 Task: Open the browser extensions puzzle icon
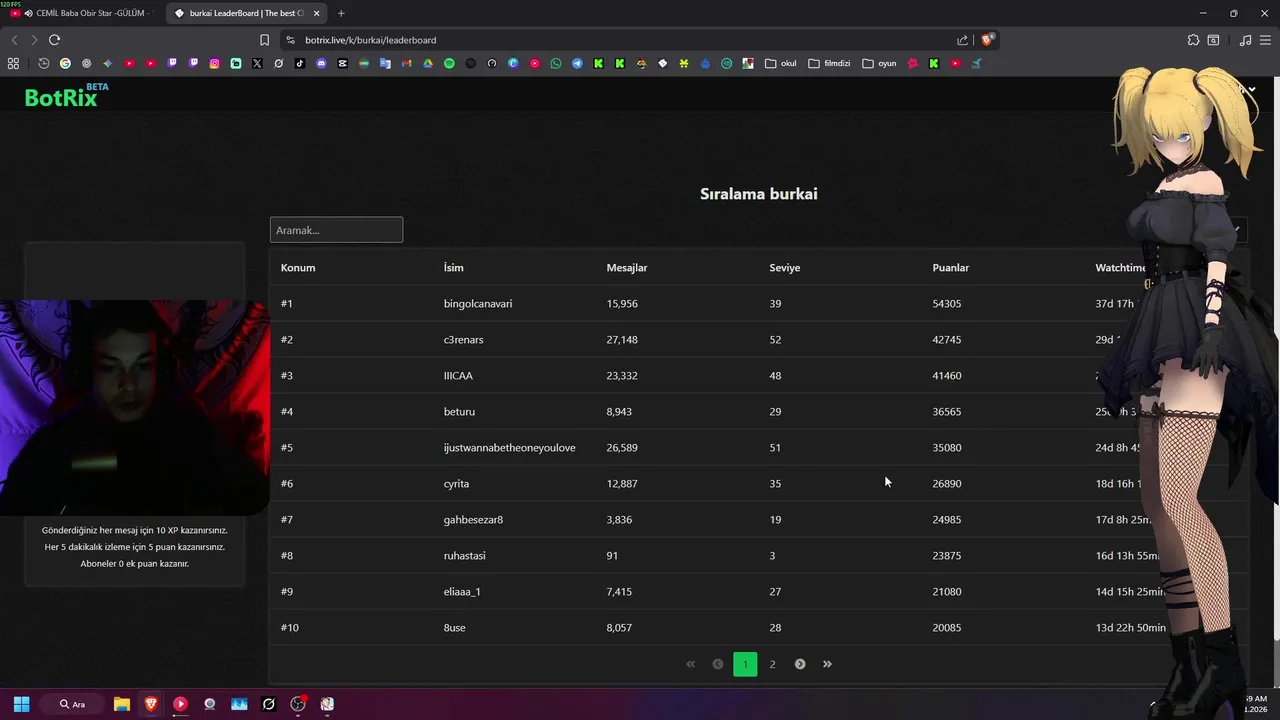pos(1193,40)
